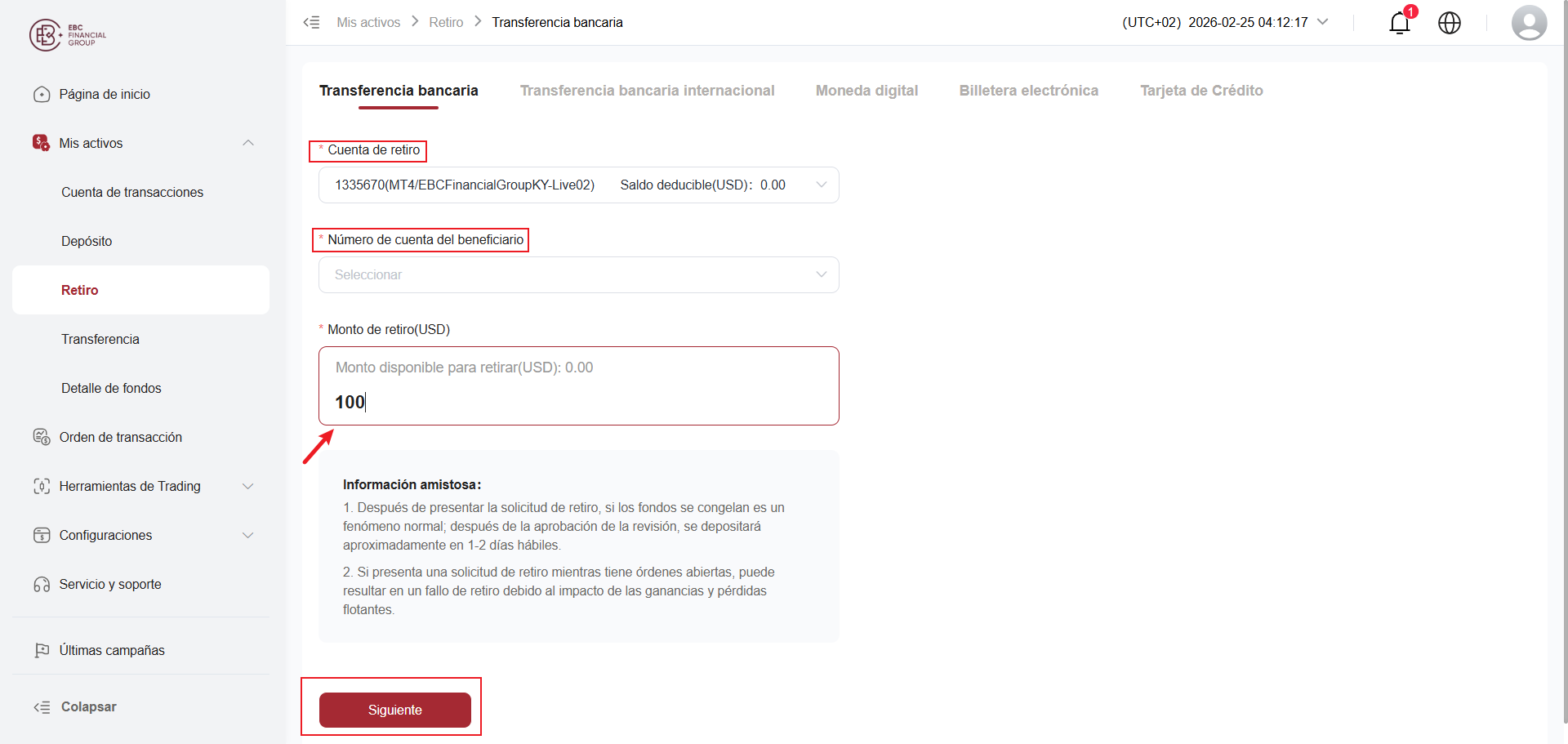This screenshot has width=1568, height=744.
Task: Click Mis activos breadcrumb link
Action: (x=368, y=23)
